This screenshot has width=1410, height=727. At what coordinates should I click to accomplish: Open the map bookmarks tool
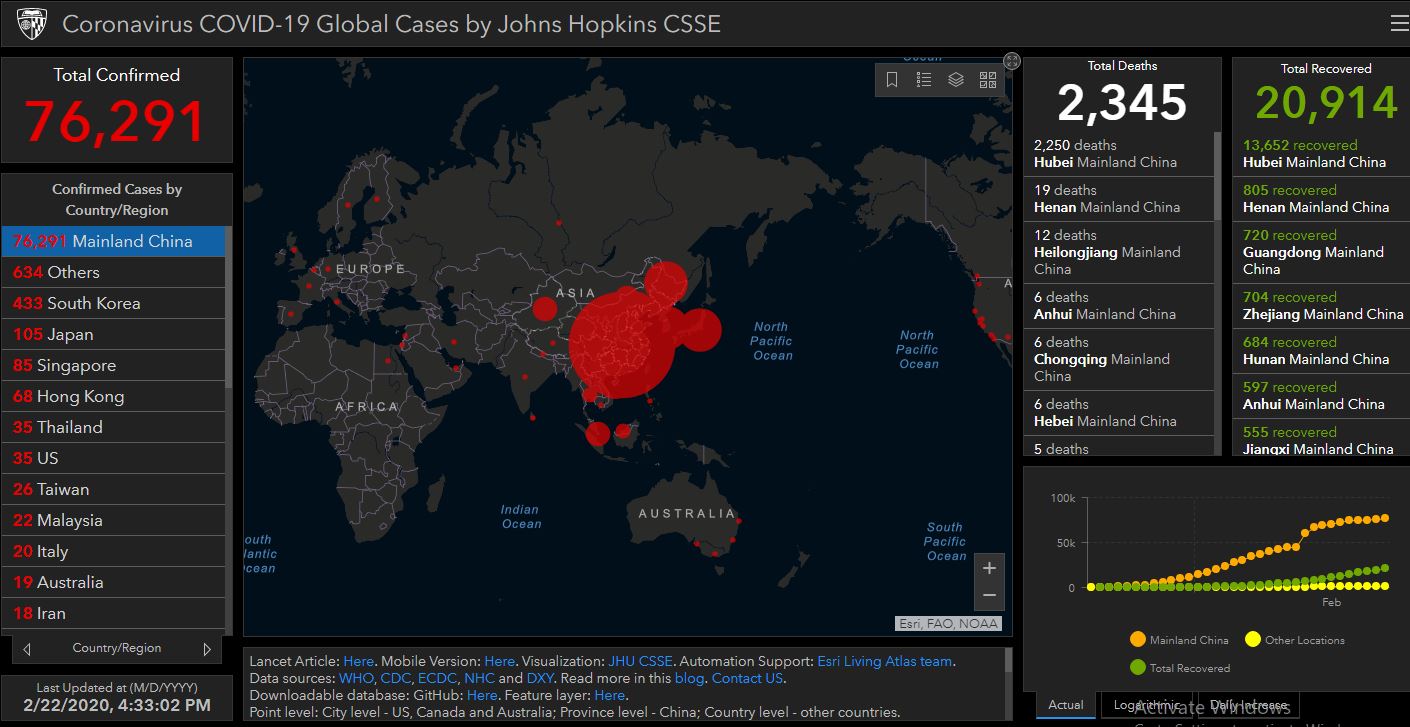coord(892,80)
